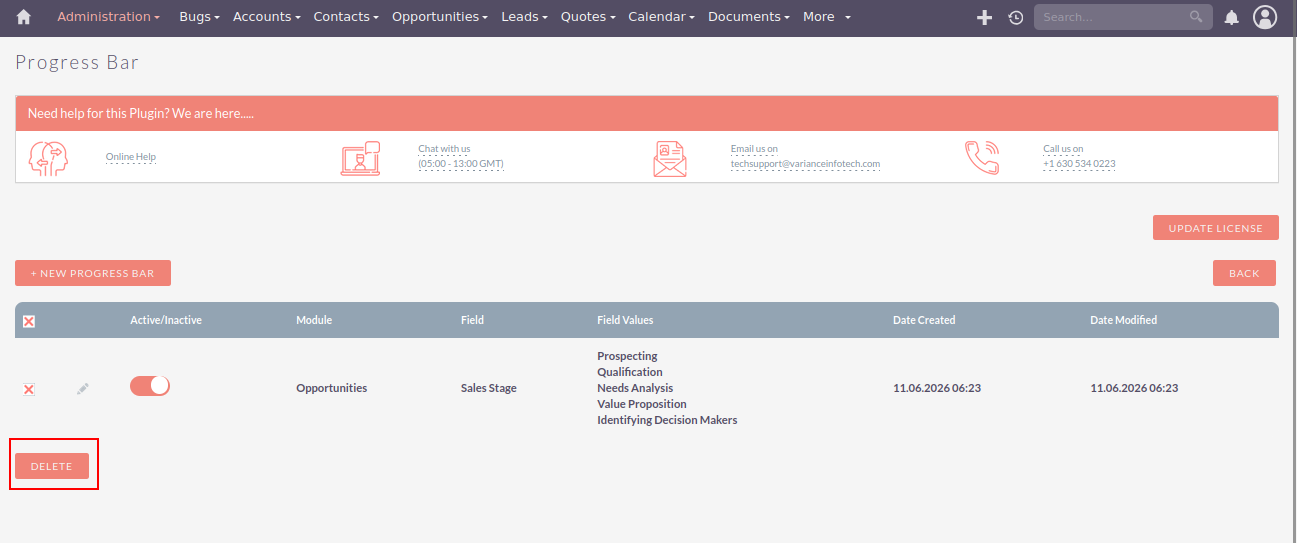Click the Date Created column header
Image resolution: width=1297 pixels, height=543 pixels.
tap(924, 320)
